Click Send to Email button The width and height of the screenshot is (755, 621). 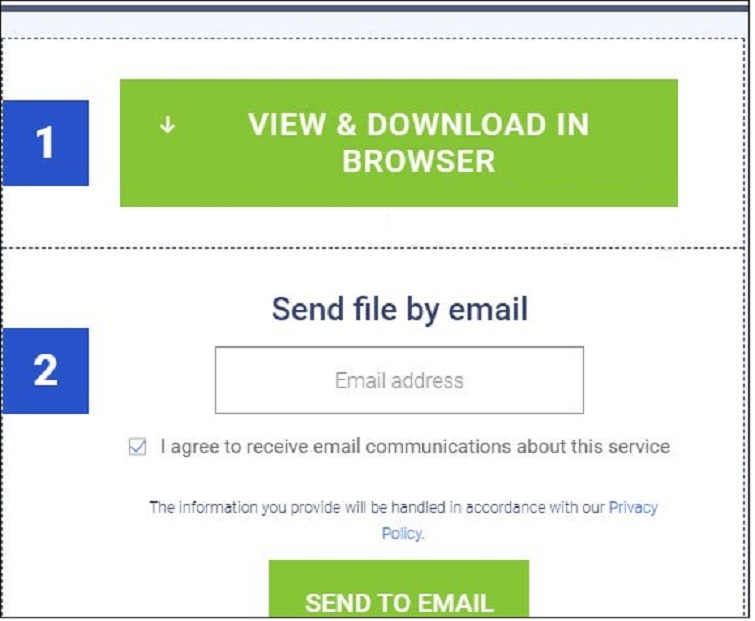(x=399, y=589)
